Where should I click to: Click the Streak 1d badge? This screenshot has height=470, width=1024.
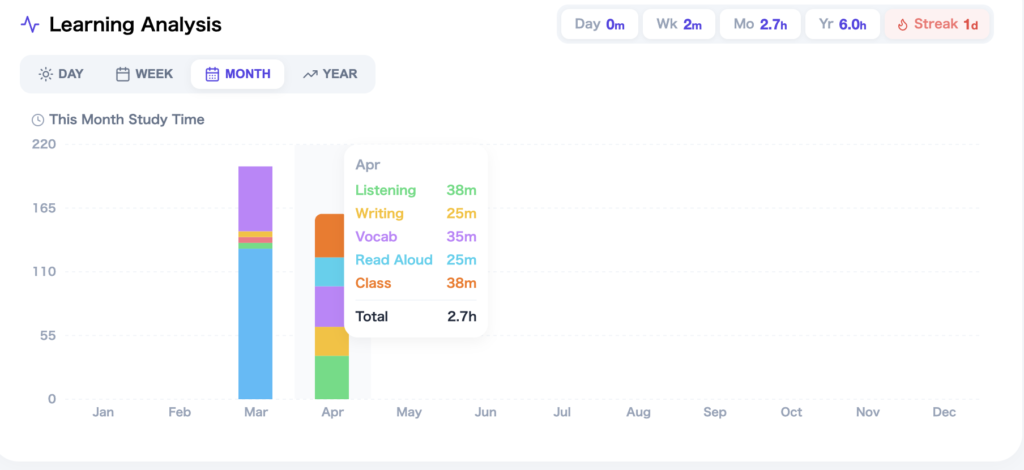[x=937, y=24]
